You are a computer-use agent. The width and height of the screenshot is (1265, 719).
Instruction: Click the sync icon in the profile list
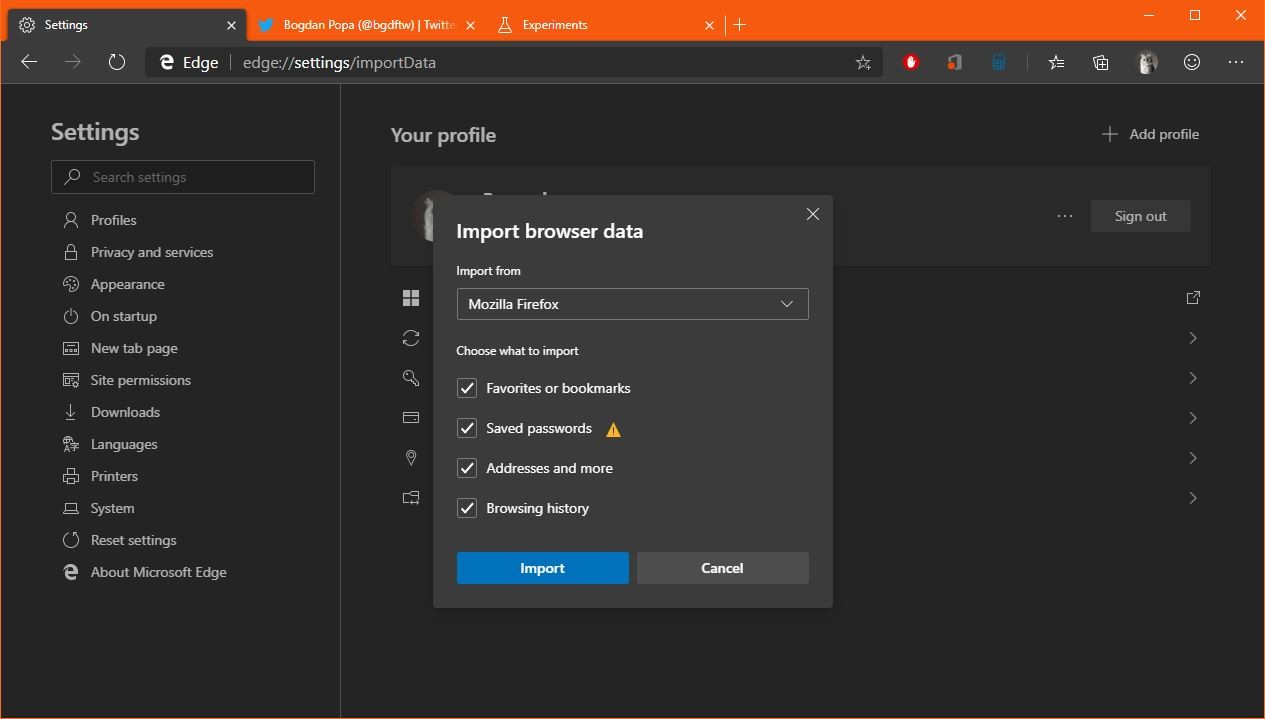[411, 338]
